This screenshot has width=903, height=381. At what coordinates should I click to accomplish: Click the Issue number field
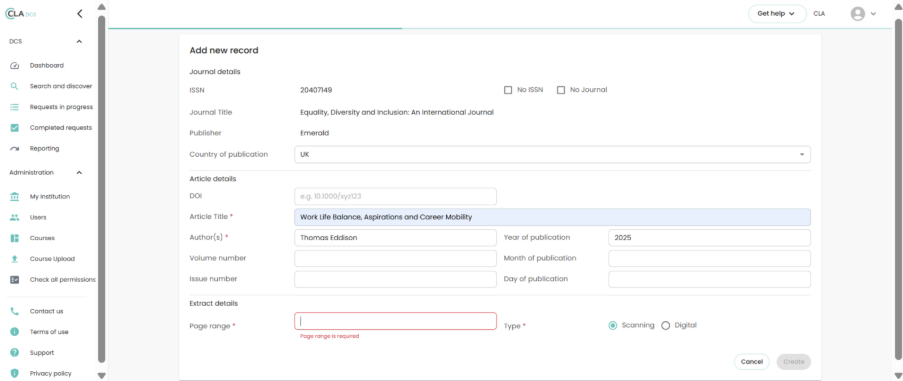[x=395, y=279]
